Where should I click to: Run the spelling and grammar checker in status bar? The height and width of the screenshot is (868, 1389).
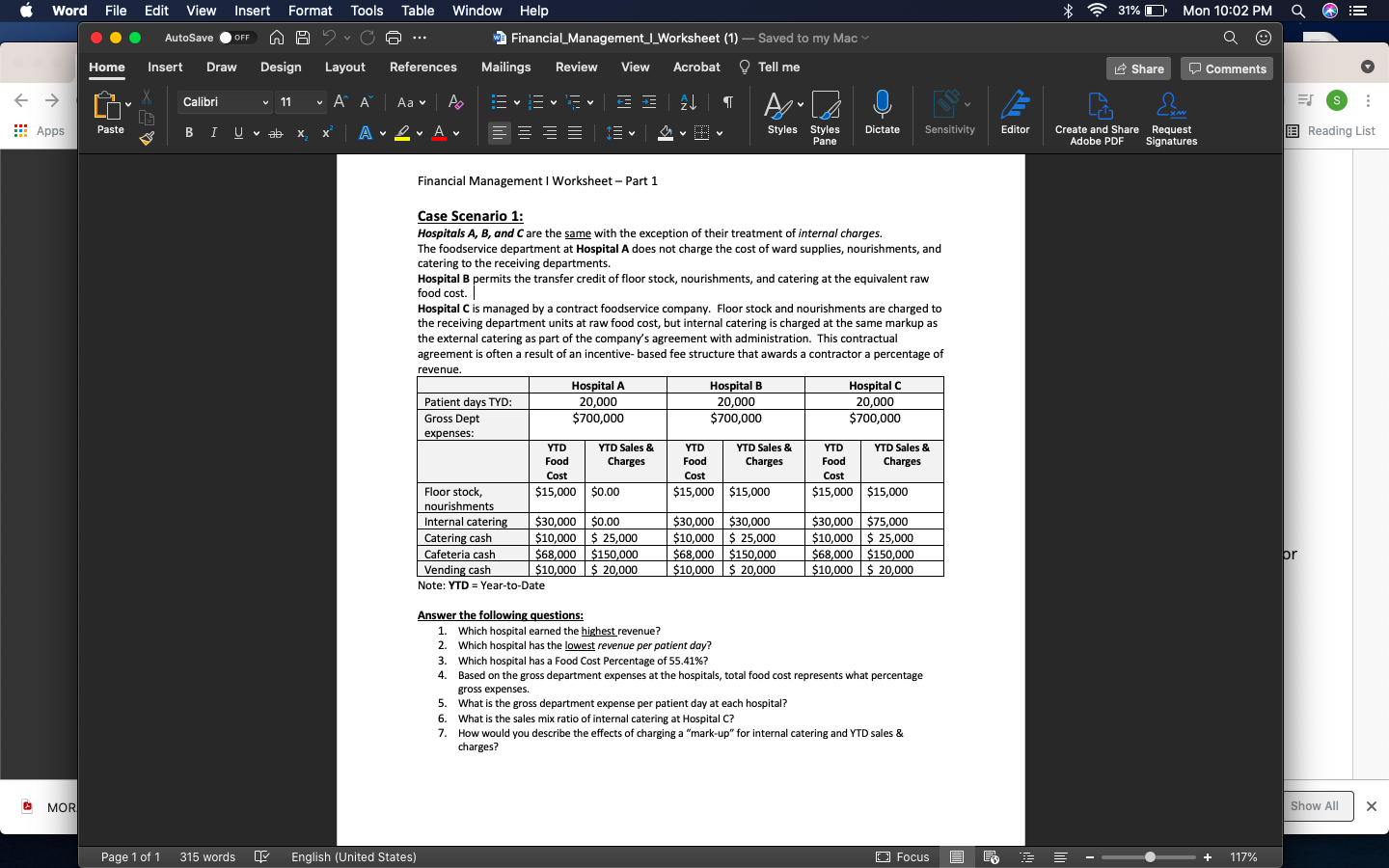261,856
